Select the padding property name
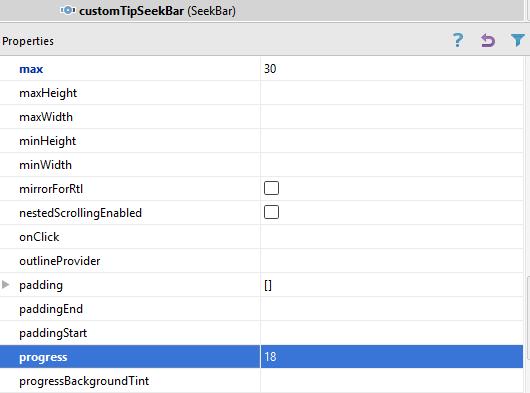The width and height of the screenshot is (530, 393). pyautogui.click(x=41, y=285)
